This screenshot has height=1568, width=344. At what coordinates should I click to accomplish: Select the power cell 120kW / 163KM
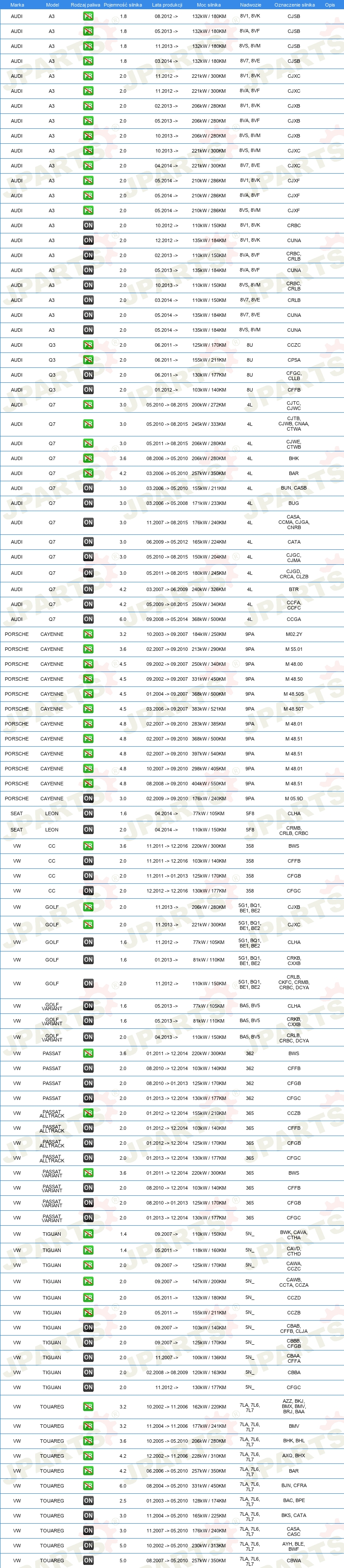click(x=209, y=1372)
